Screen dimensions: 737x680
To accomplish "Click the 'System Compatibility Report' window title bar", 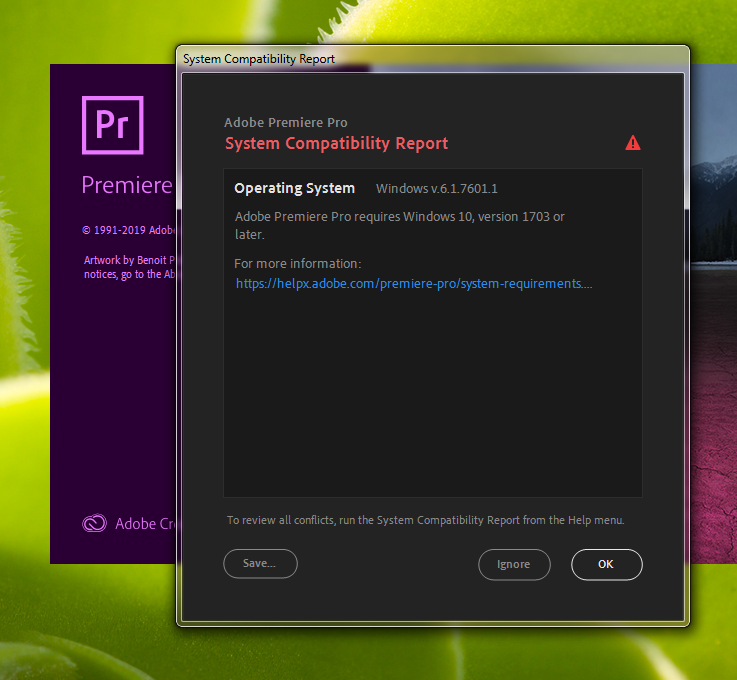I will [x=432, y=59].
